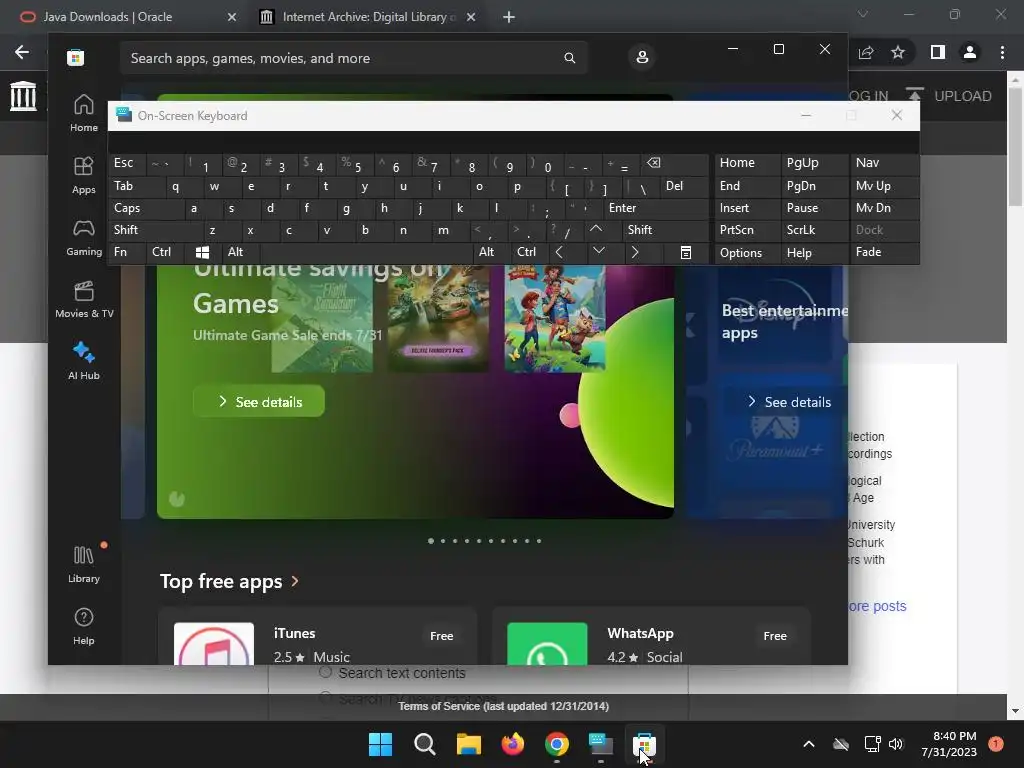Click the down arrow key on keyboard
Image resolution: width=1024 pixels, height=768 pixels.
(598, 251)
